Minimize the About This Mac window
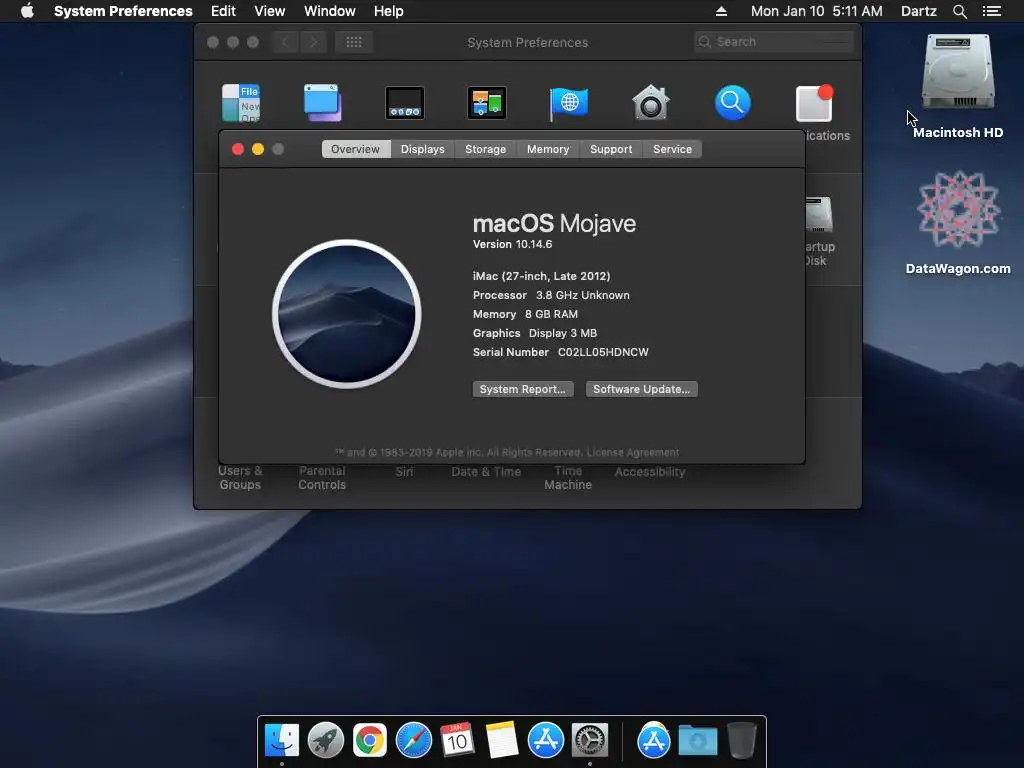Screen dimensions: 1024x768 pos(258,150)
